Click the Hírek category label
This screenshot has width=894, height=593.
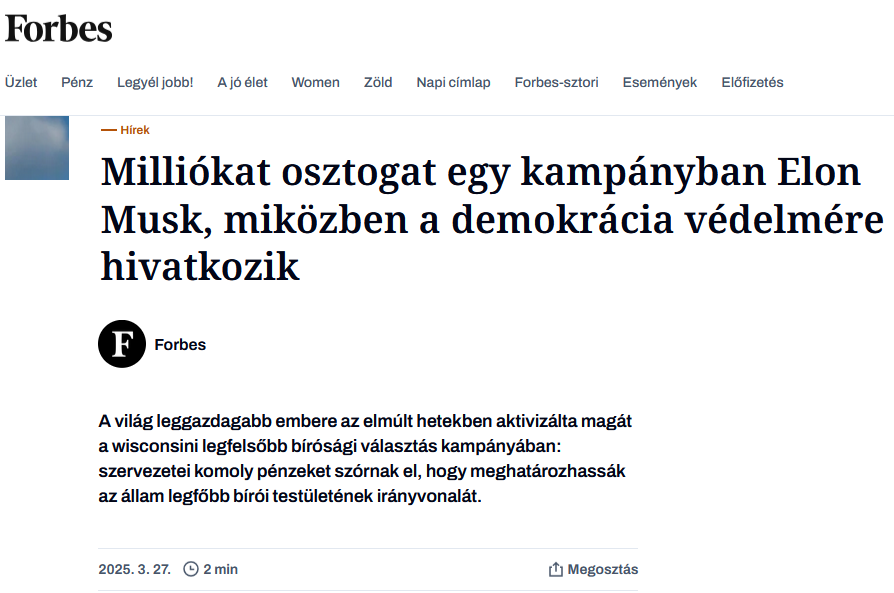(x=134, y=130)
